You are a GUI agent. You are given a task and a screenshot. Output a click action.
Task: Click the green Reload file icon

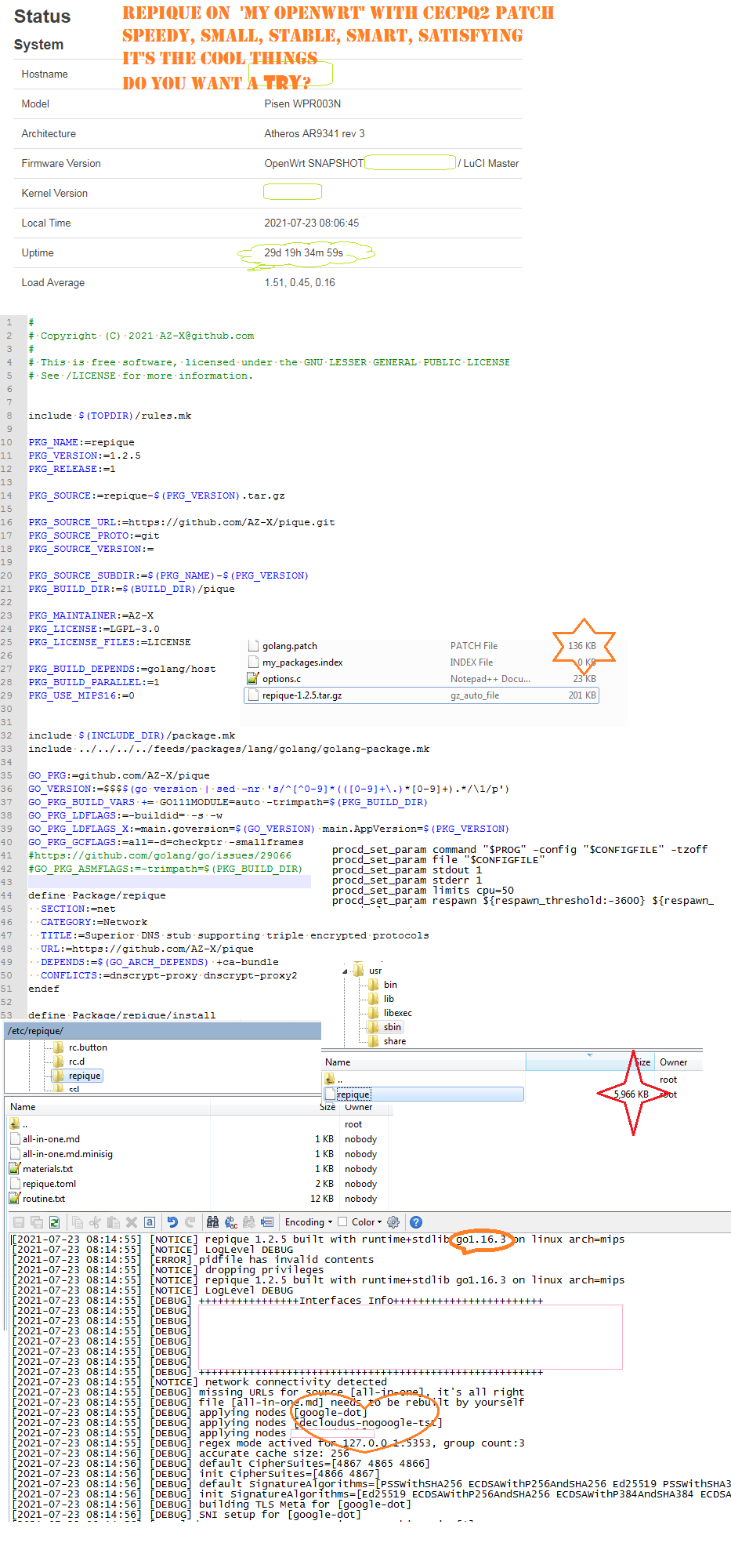[x=54, y=1221]
